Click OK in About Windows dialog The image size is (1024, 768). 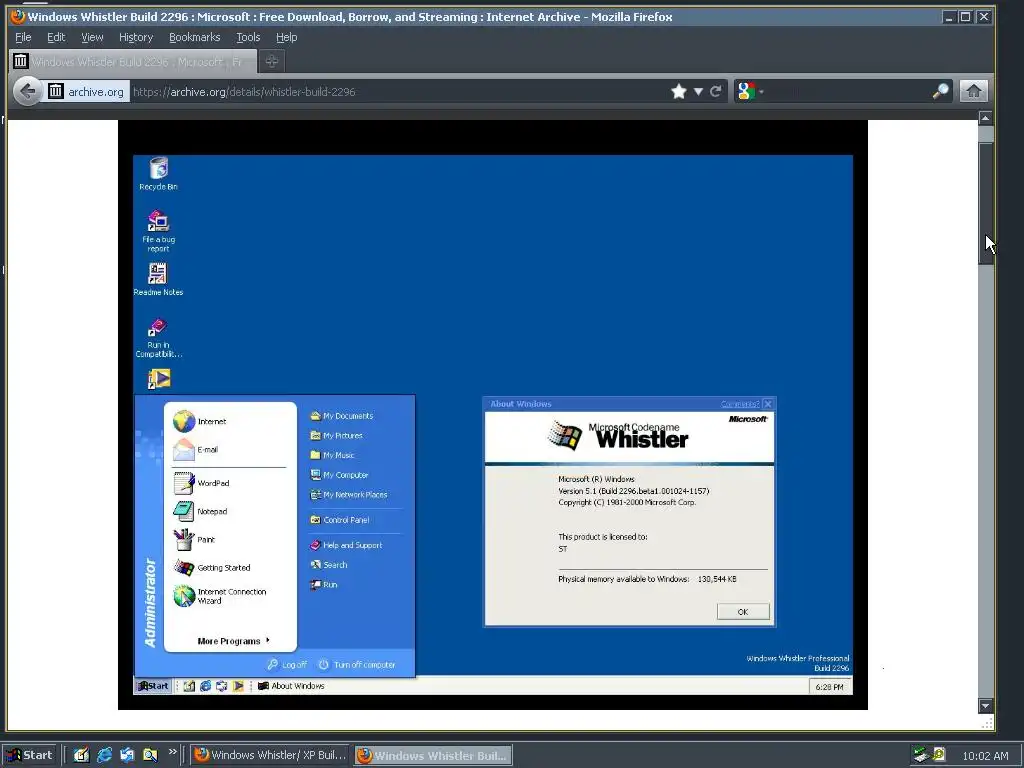(743, 612)
